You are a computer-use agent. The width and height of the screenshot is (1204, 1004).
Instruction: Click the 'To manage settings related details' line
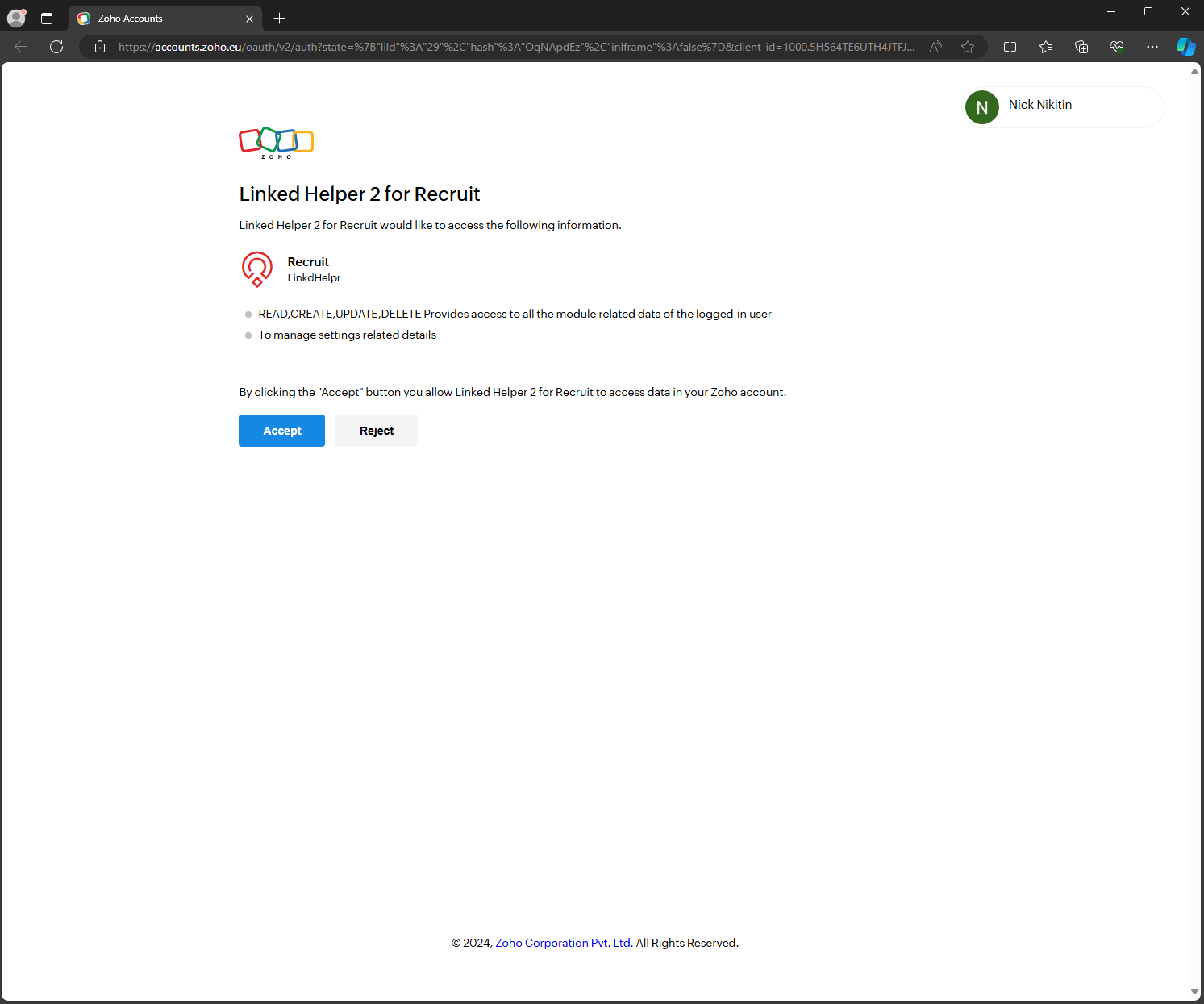click(347, 335)
